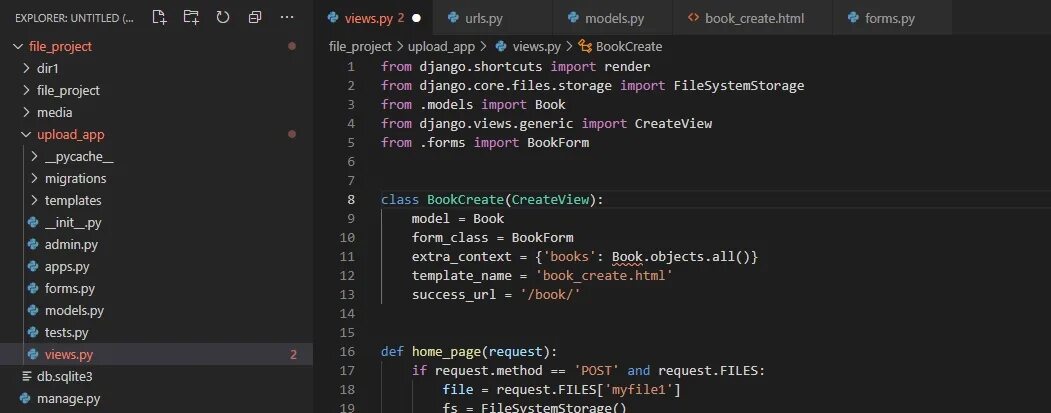The width and height of the screenshot is (1051, 413).
Task: Refresh the Explorer view
Action: point(223,17)
